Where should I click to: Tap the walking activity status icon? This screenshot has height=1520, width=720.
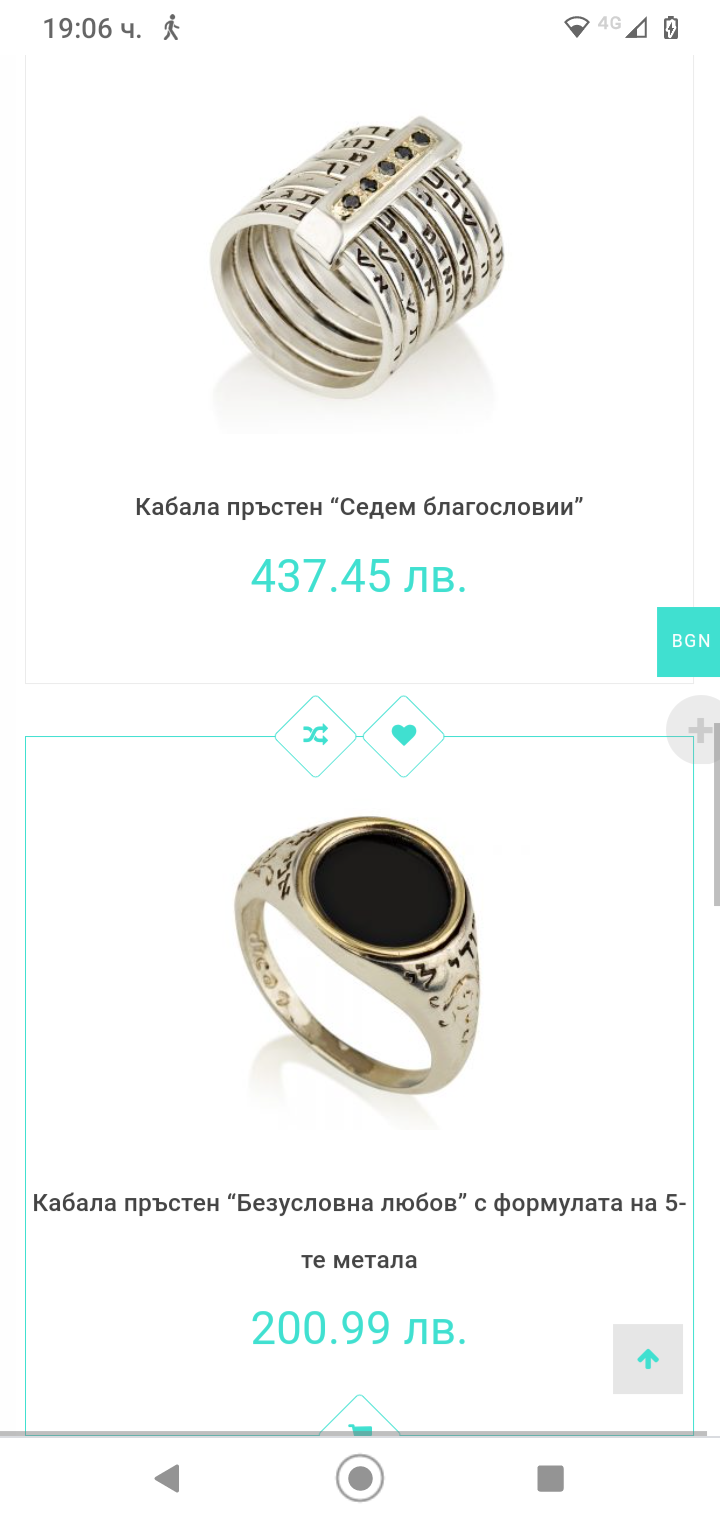point(171,27)
